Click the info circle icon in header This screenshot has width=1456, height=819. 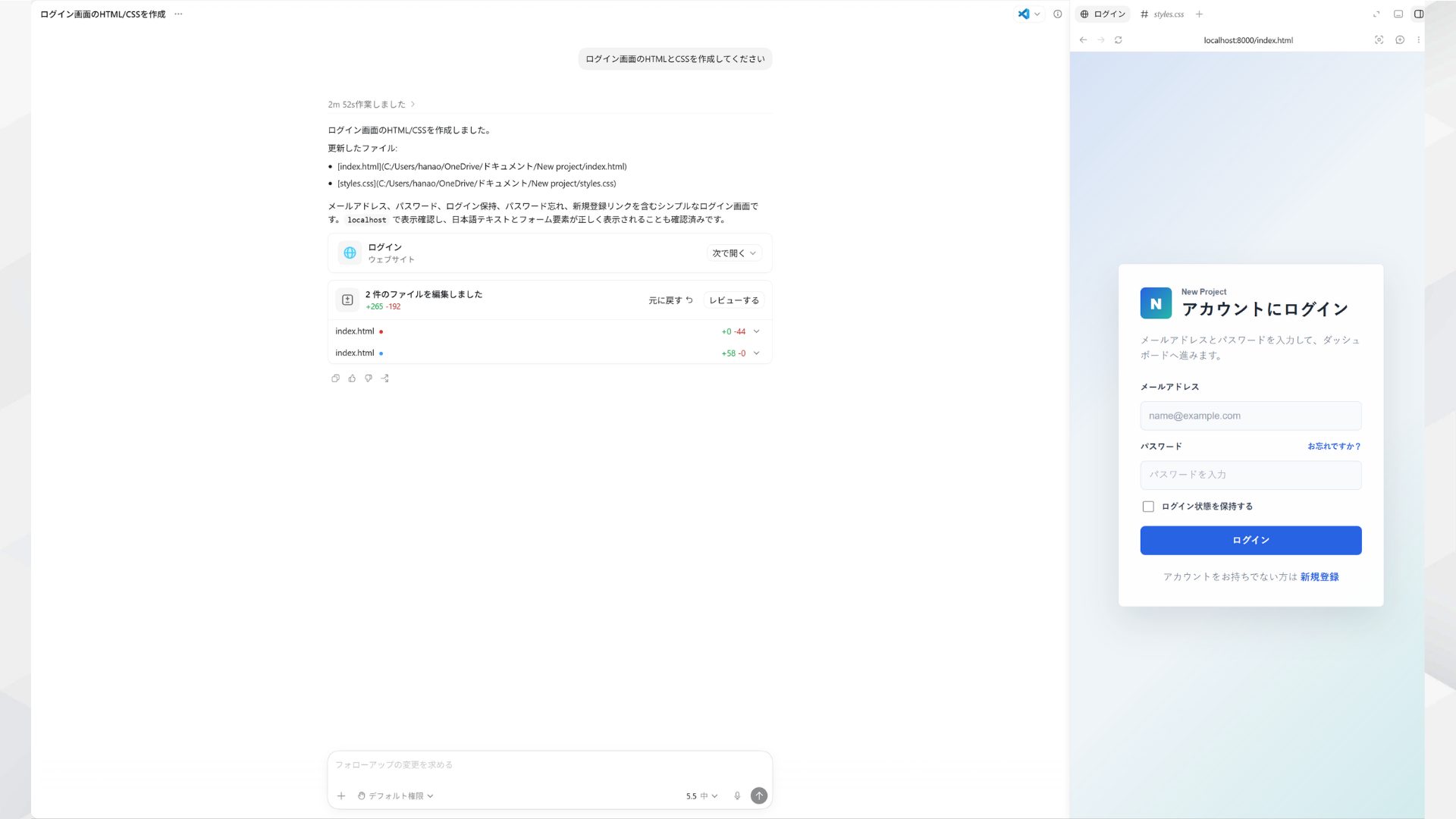(1057, 14)
